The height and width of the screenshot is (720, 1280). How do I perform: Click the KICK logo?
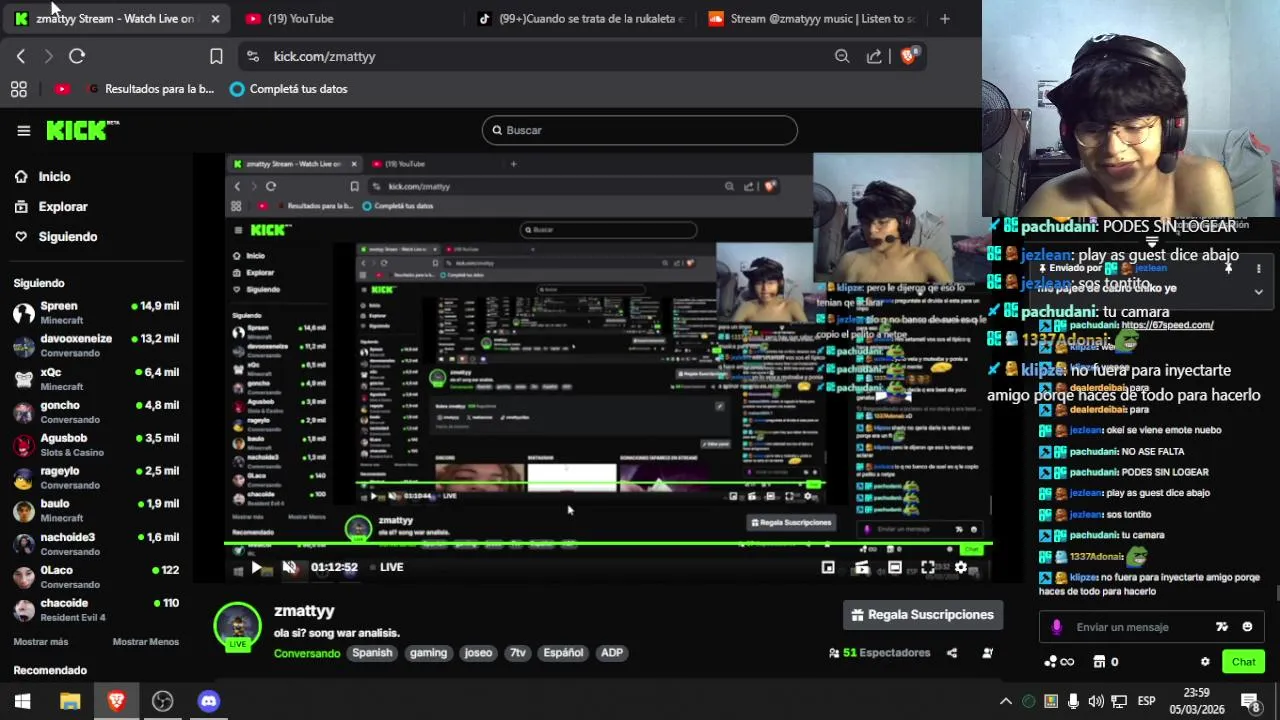click(x=82, y=130)
